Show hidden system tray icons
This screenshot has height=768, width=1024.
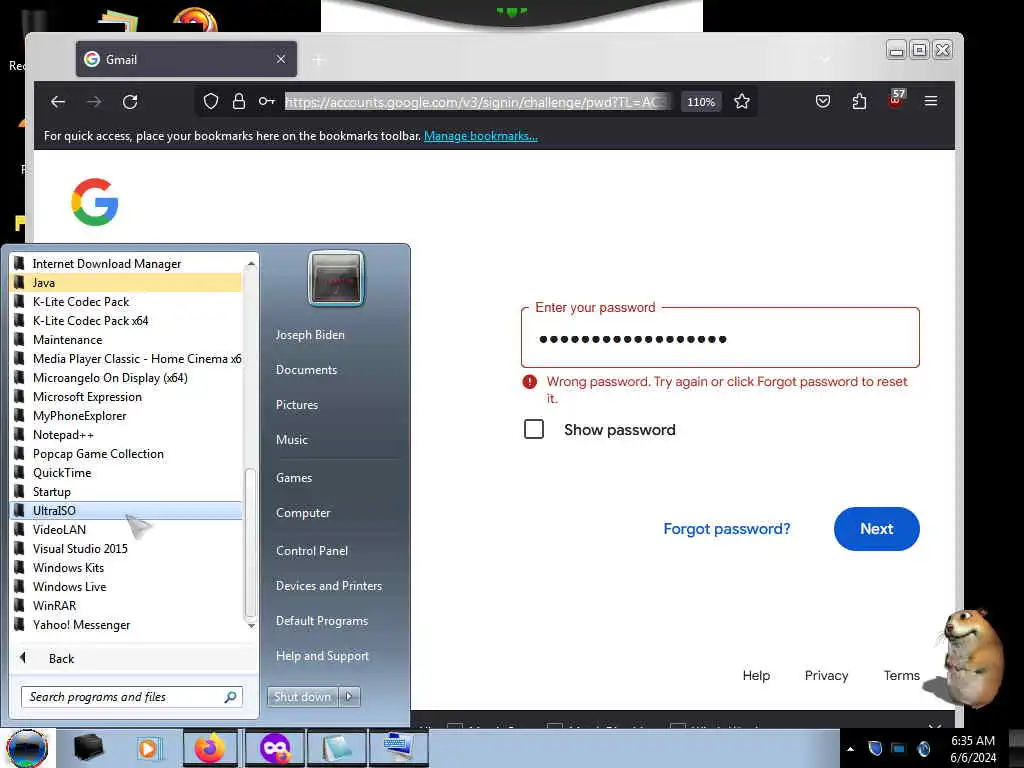pos(850,749)
